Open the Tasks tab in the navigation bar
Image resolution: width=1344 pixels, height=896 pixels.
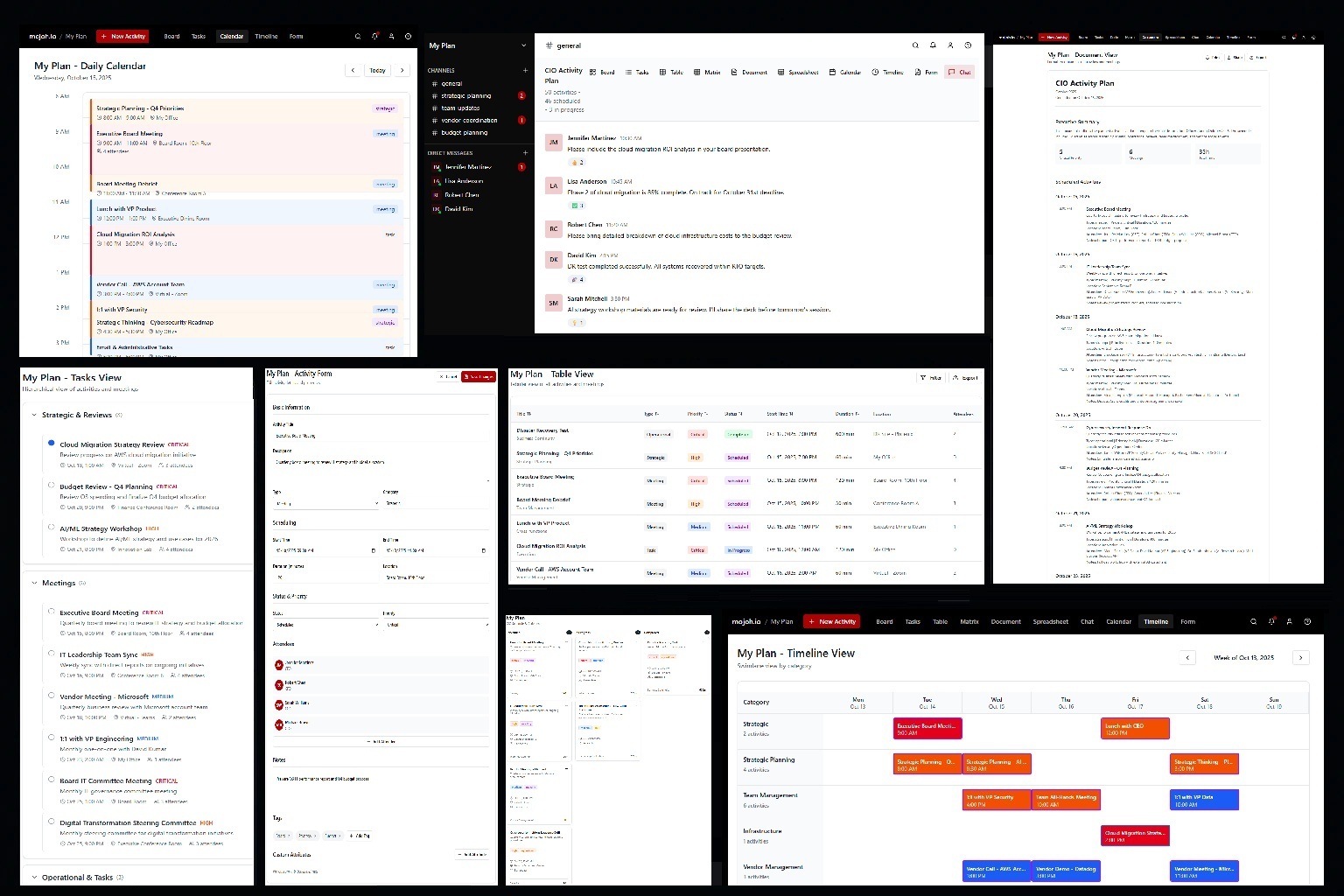(x=198, y=36)
